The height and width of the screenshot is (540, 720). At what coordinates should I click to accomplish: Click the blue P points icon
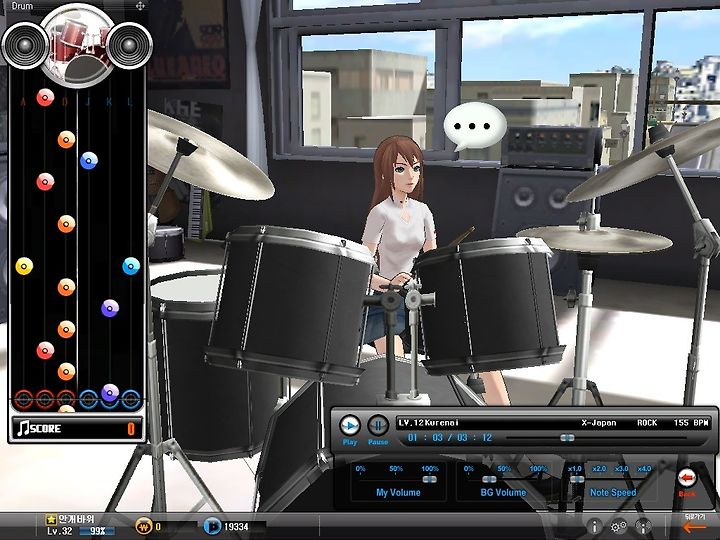coord(212,526)
